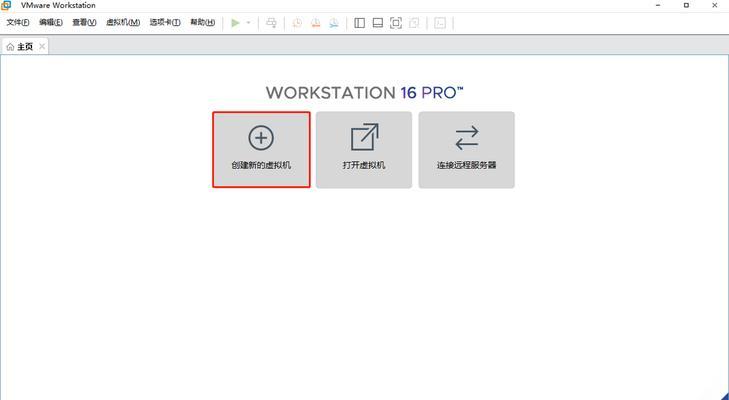Click the console view toolbar icon

[x=440, y=23]
